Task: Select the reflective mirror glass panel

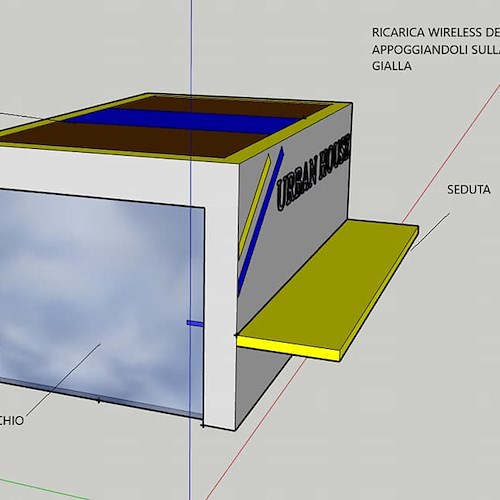Action: point(100,300)
